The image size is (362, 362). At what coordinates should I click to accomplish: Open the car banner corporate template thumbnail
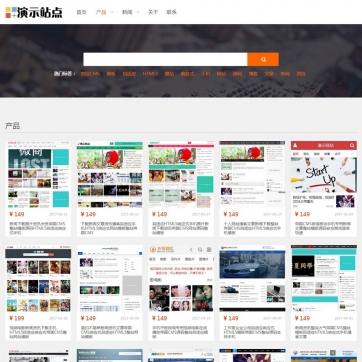tap(252, 279)
